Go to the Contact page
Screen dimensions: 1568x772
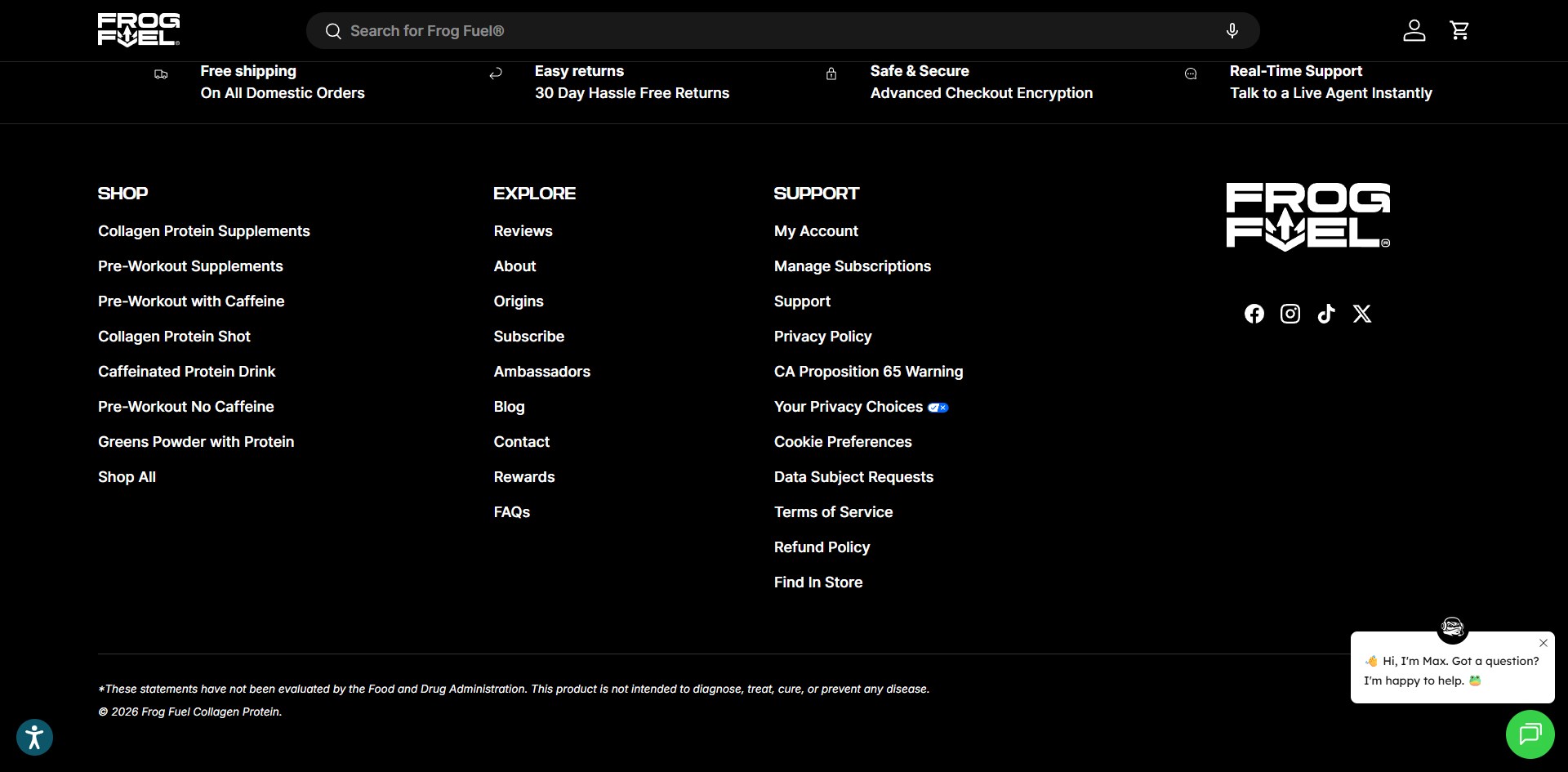pyautogui.click(x=522, y=442)
